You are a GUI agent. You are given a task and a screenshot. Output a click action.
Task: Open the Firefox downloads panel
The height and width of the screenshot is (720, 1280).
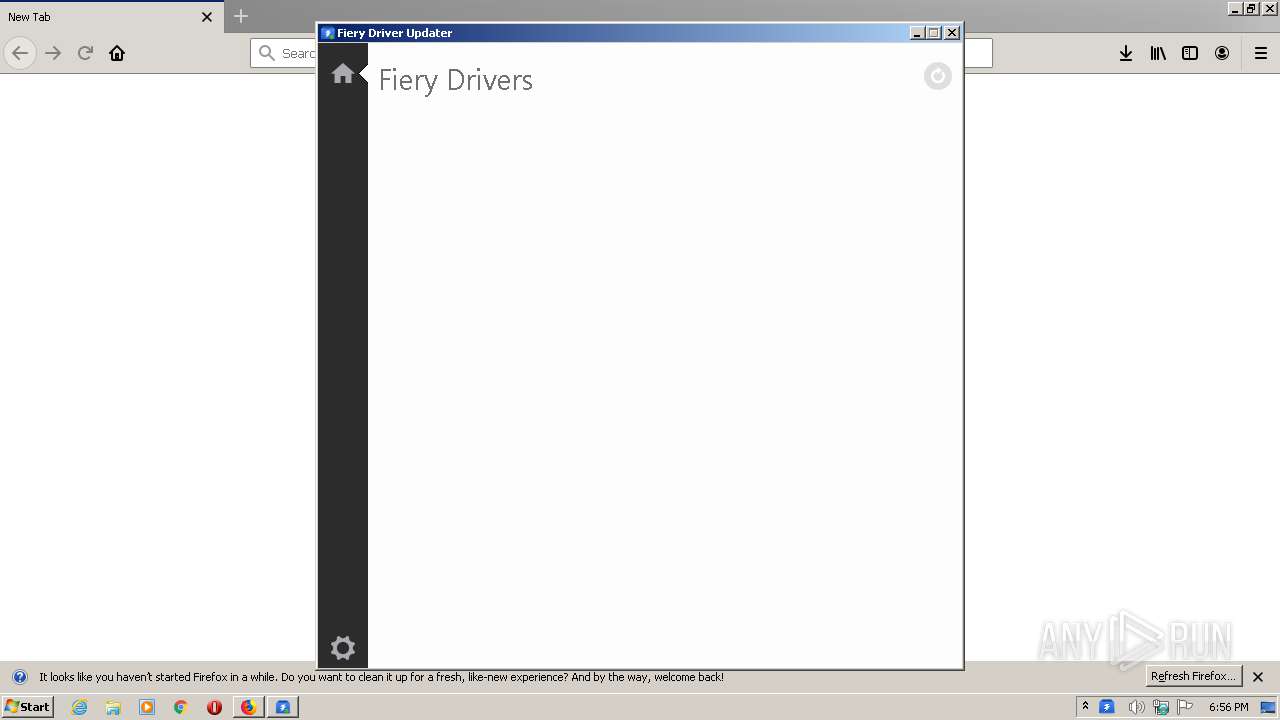(x=1126, y=53)
